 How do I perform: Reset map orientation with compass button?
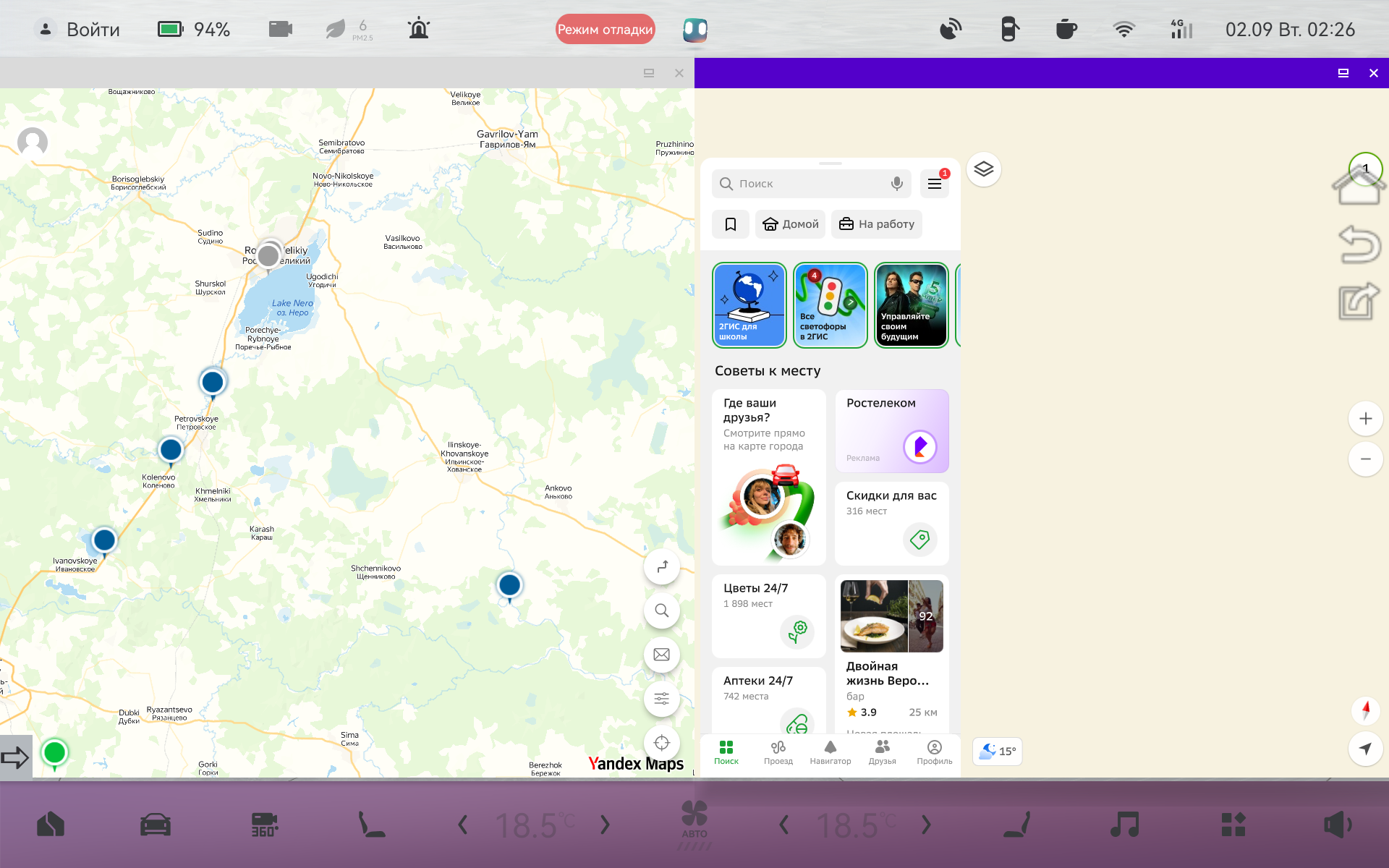pyautogui.click(x=1366, y=710)
